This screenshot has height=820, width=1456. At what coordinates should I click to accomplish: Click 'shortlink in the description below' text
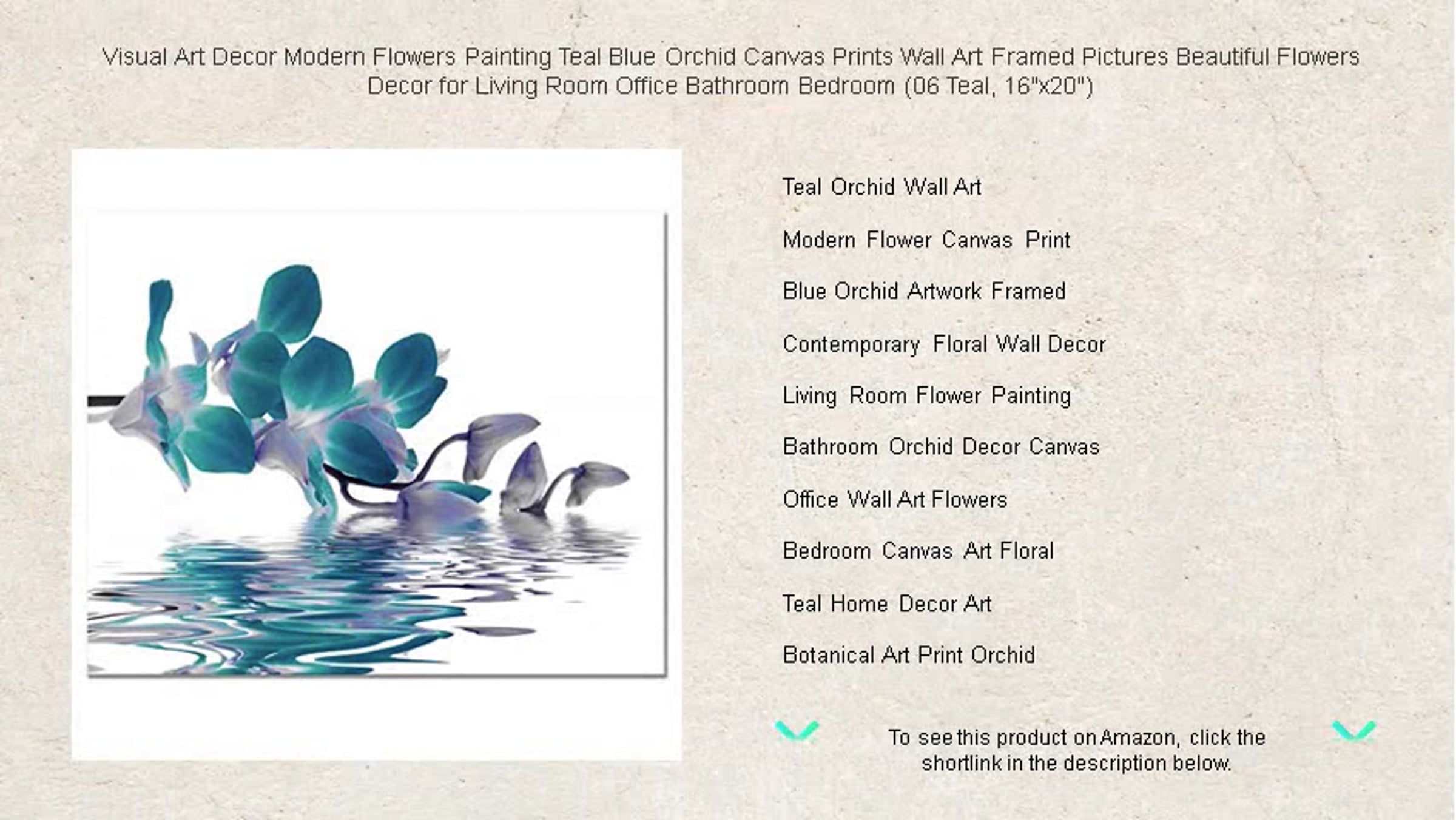[1077, 763]
